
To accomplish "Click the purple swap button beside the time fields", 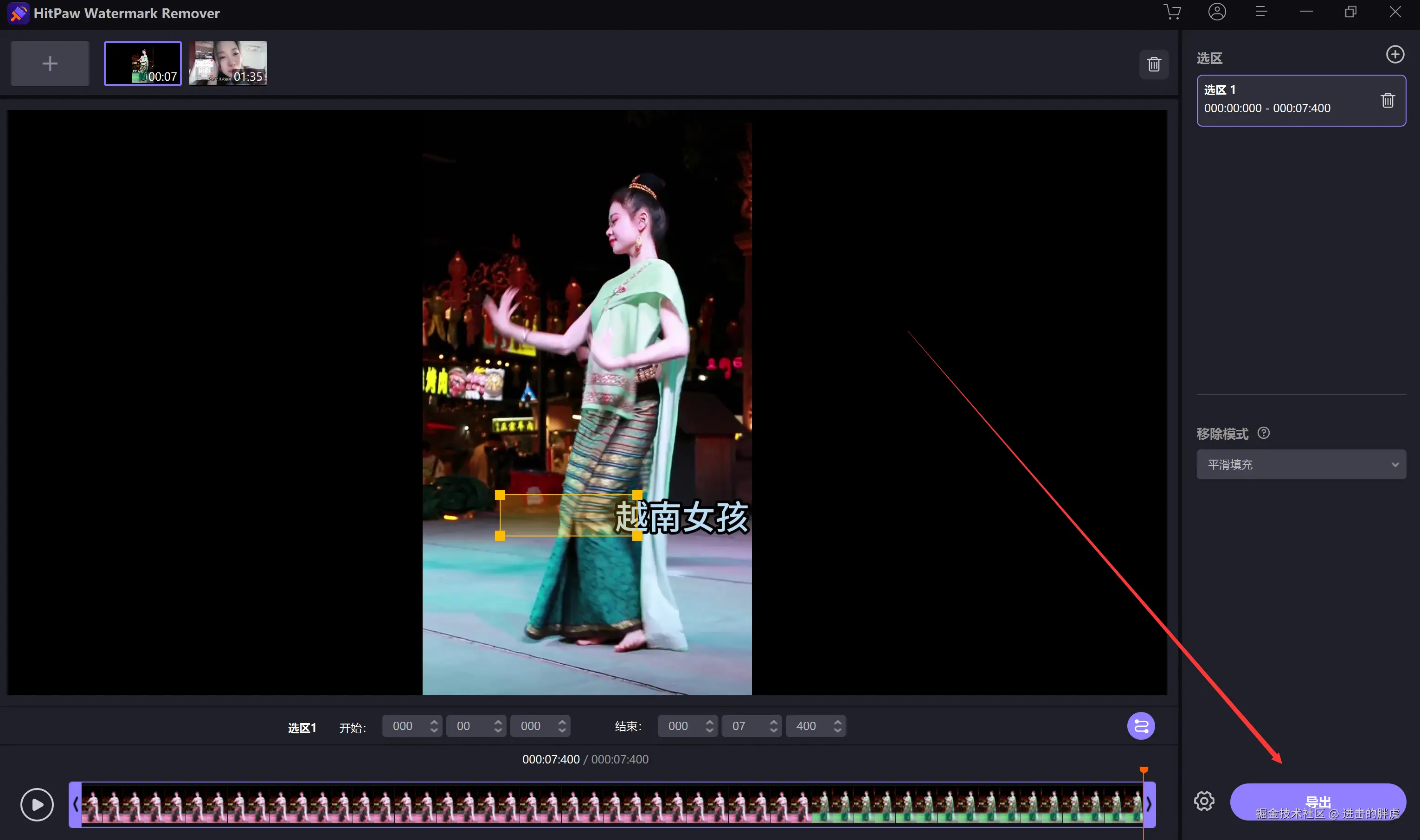I will (1140, 726).
